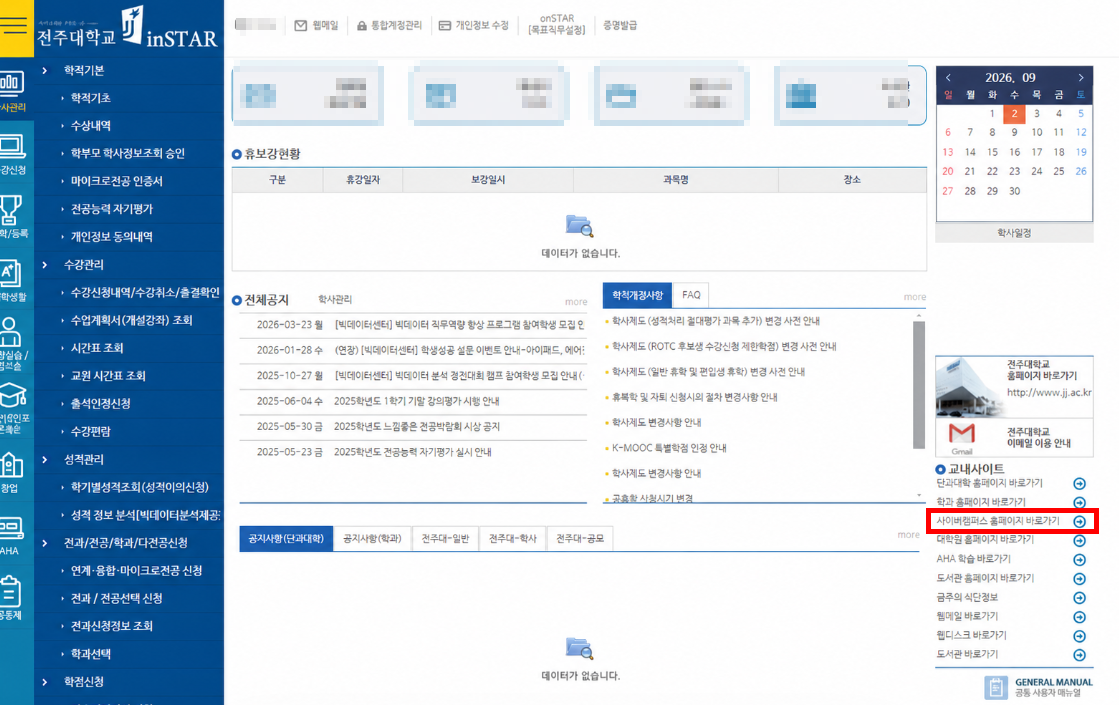The image size is (1119, 705).
Task: Open the 웹메일 envelope icon
Action: (301, 26)
